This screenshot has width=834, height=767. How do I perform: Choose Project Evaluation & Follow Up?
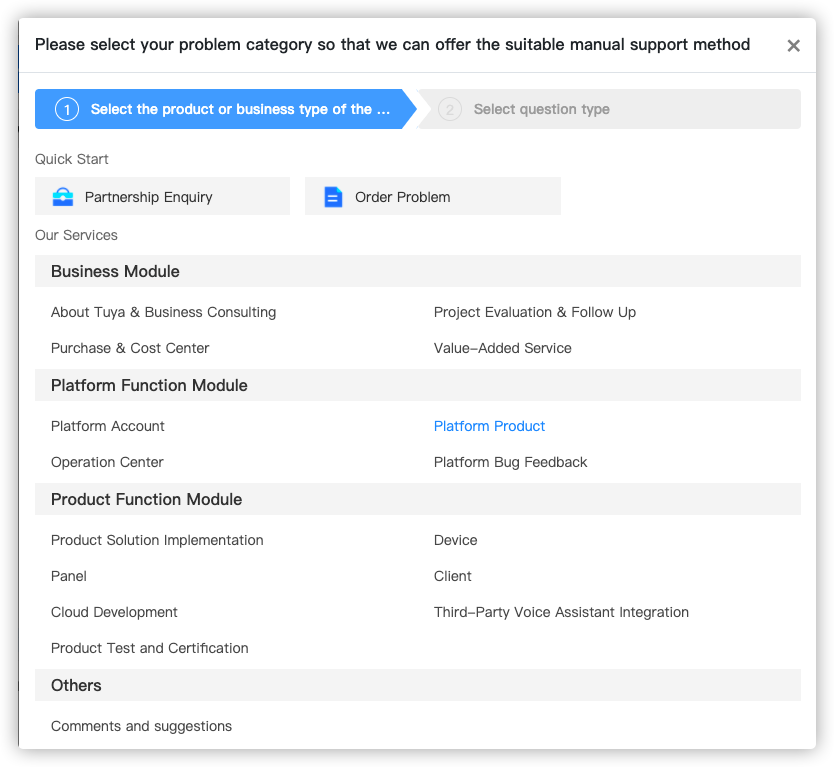tap(535, 312)
